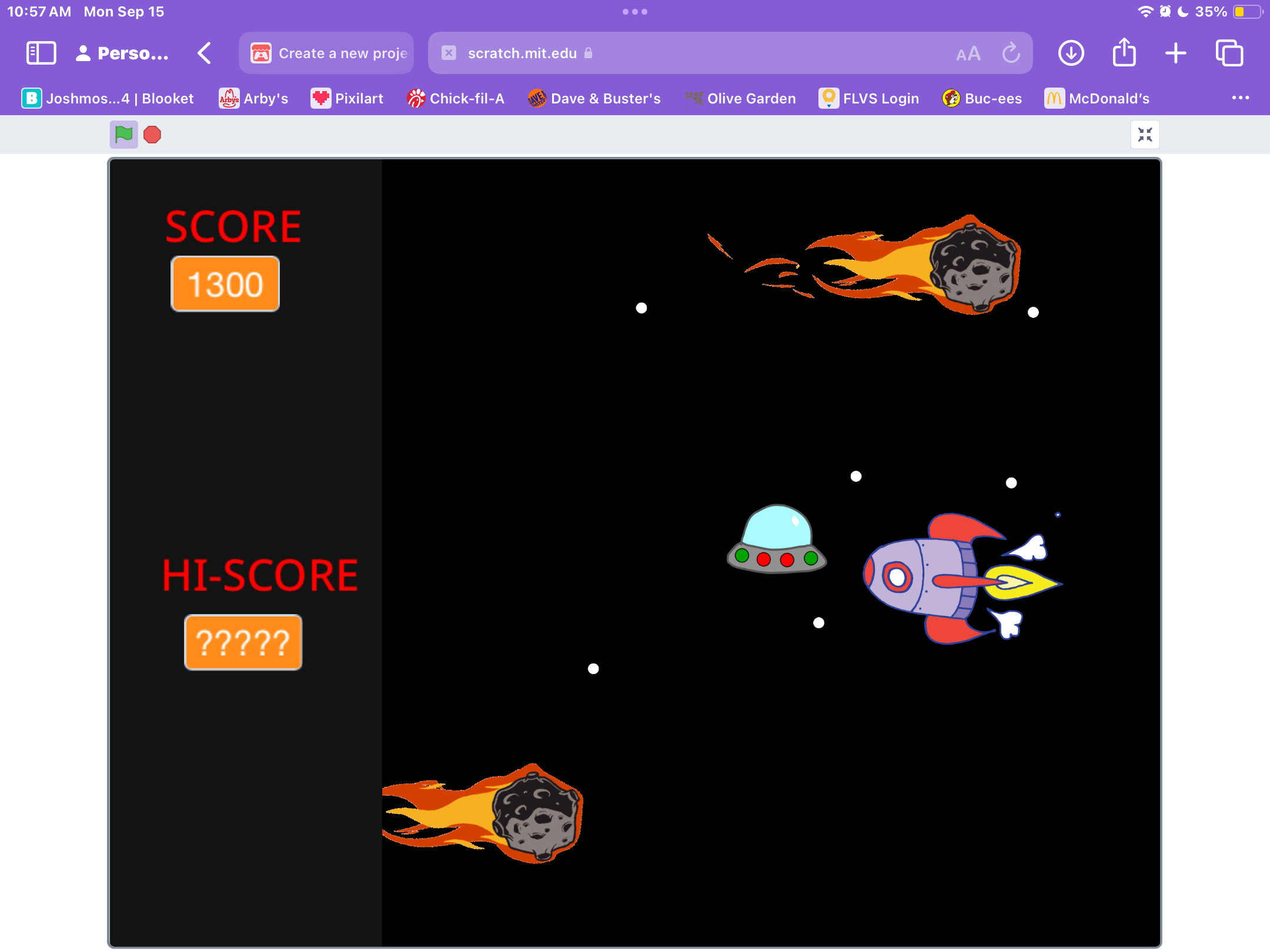Open the Pixilart bookmark
This screenshot has width=1270, height=952.
347,98
